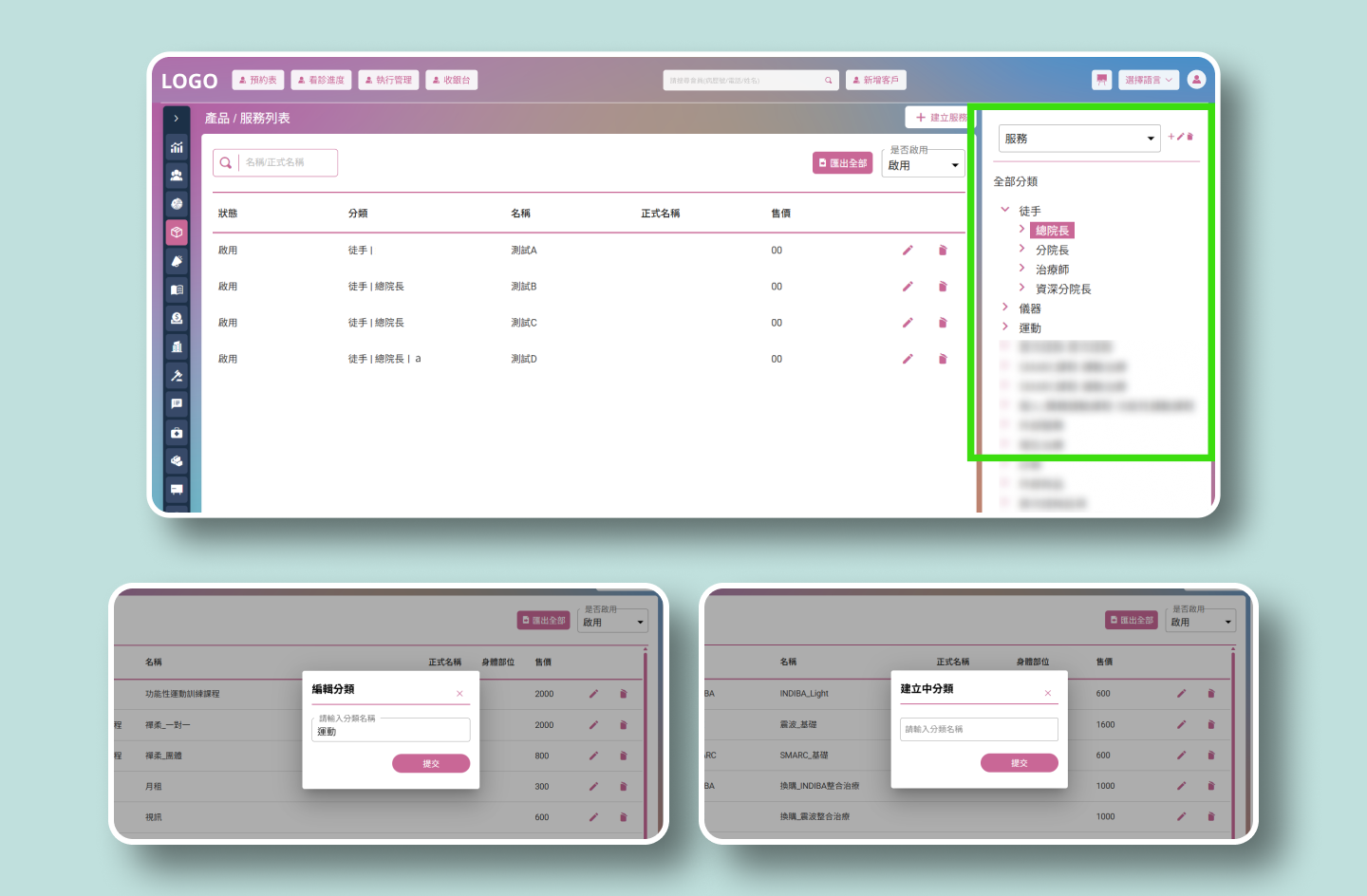Submit the 編輯分類 dialog with 提交

click(x=431, y=763)
